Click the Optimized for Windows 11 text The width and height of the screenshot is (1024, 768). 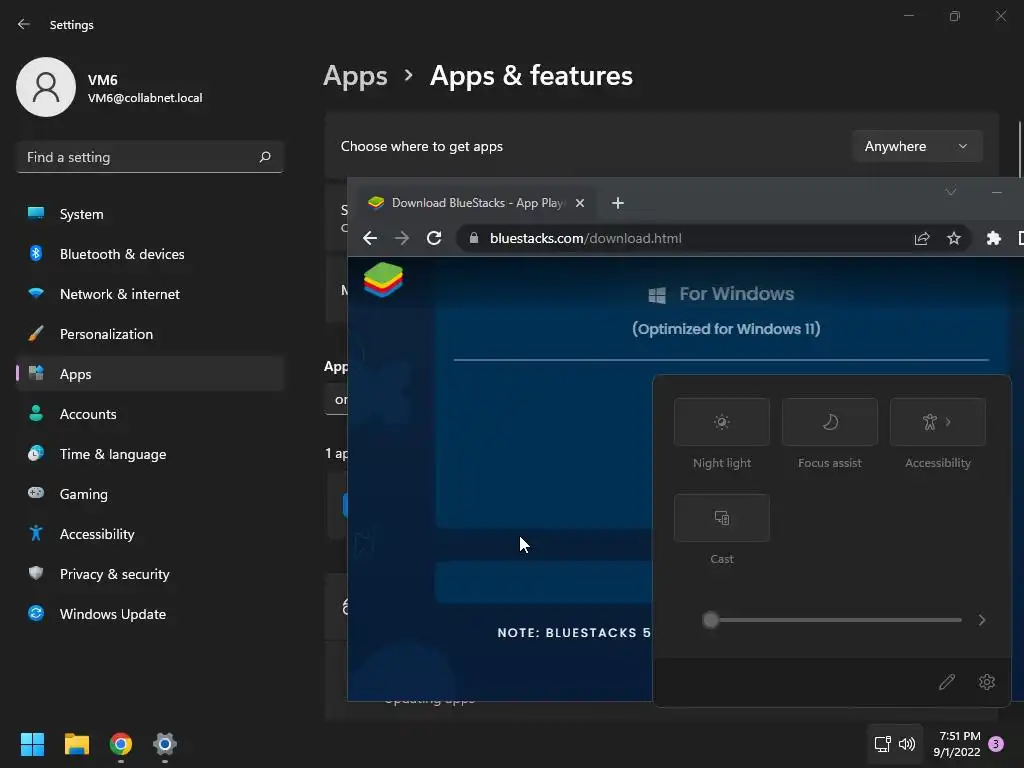click(726, 328)
